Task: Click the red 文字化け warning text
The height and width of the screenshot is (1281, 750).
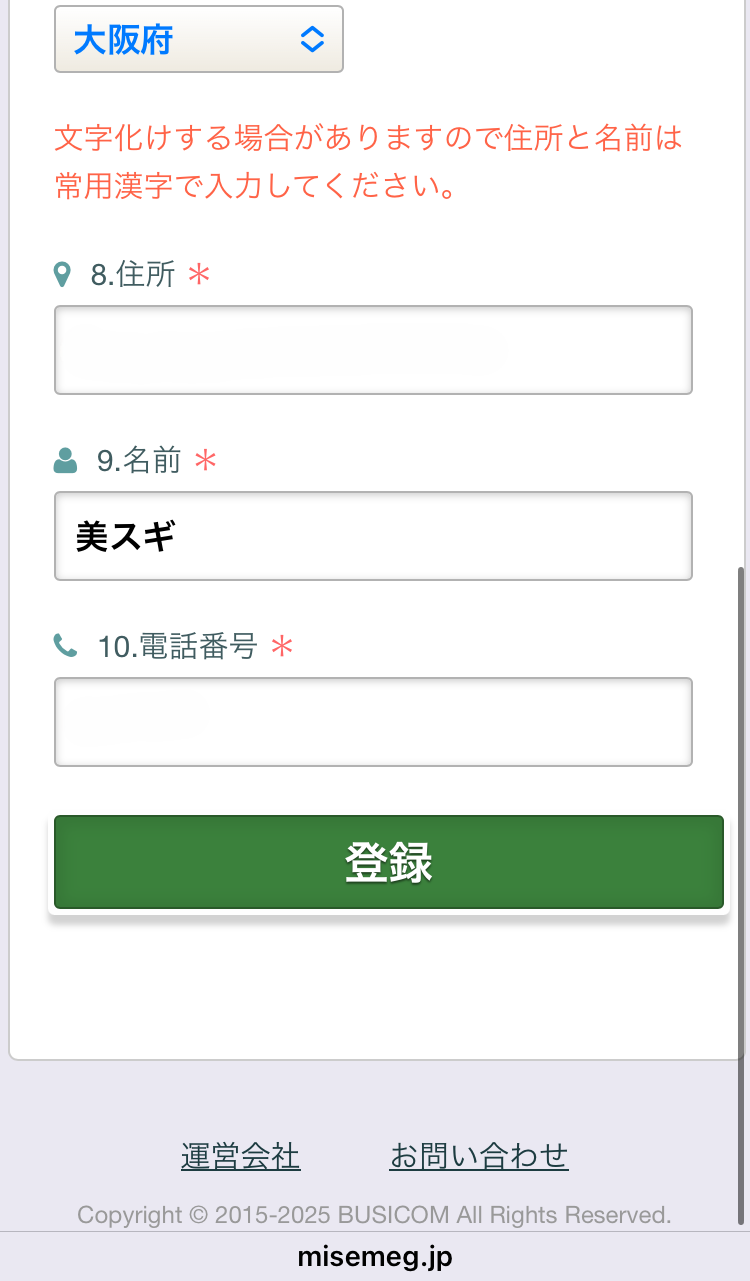Action: pos(368,162)
